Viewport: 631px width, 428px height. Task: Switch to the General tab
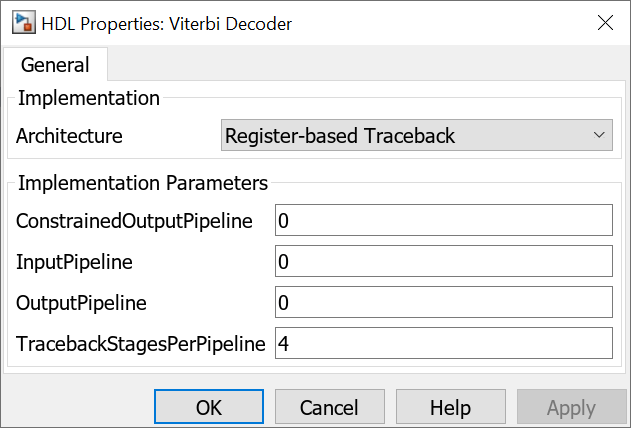(55, 65)
